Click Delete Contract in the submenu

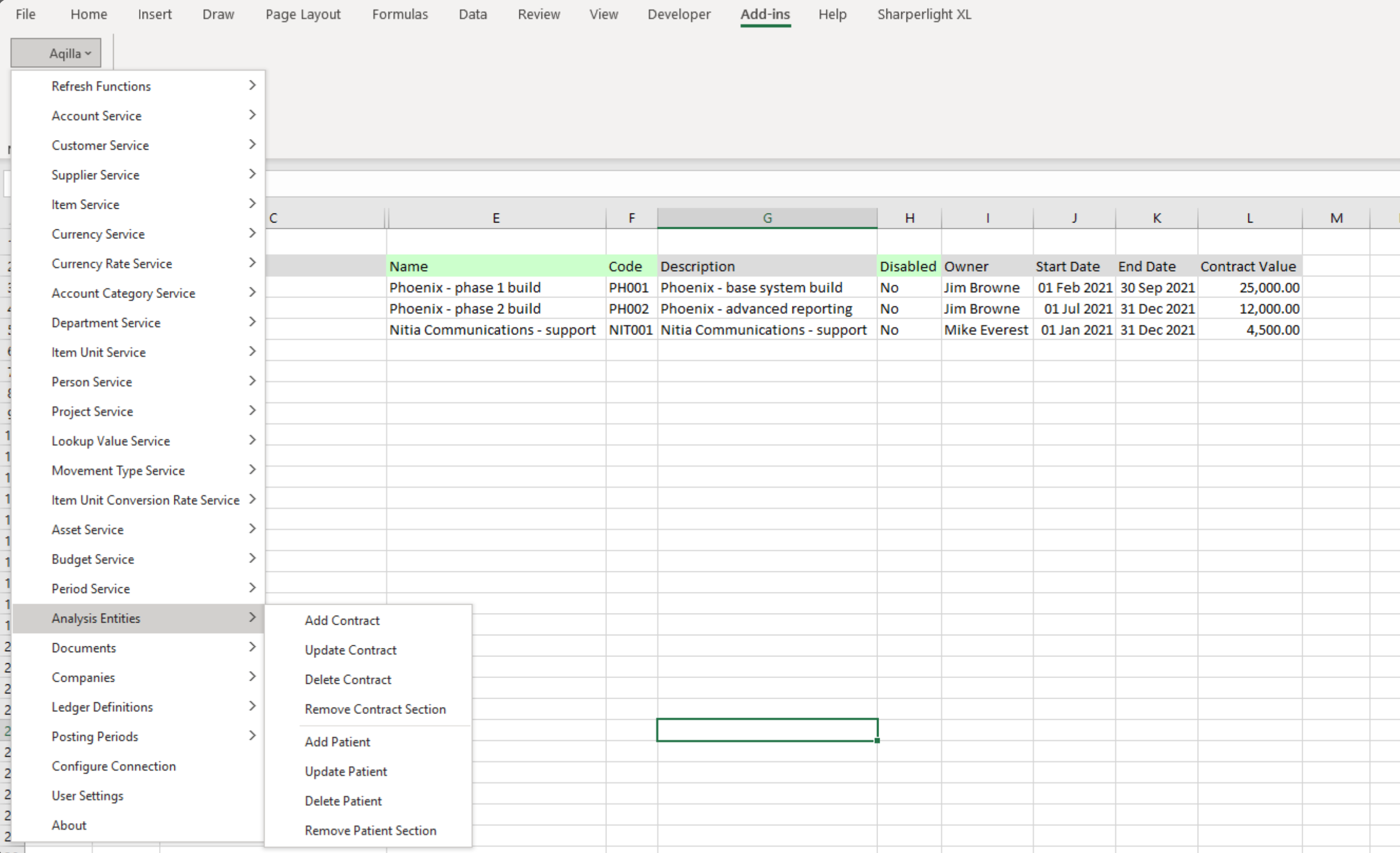tap(348, 679)
